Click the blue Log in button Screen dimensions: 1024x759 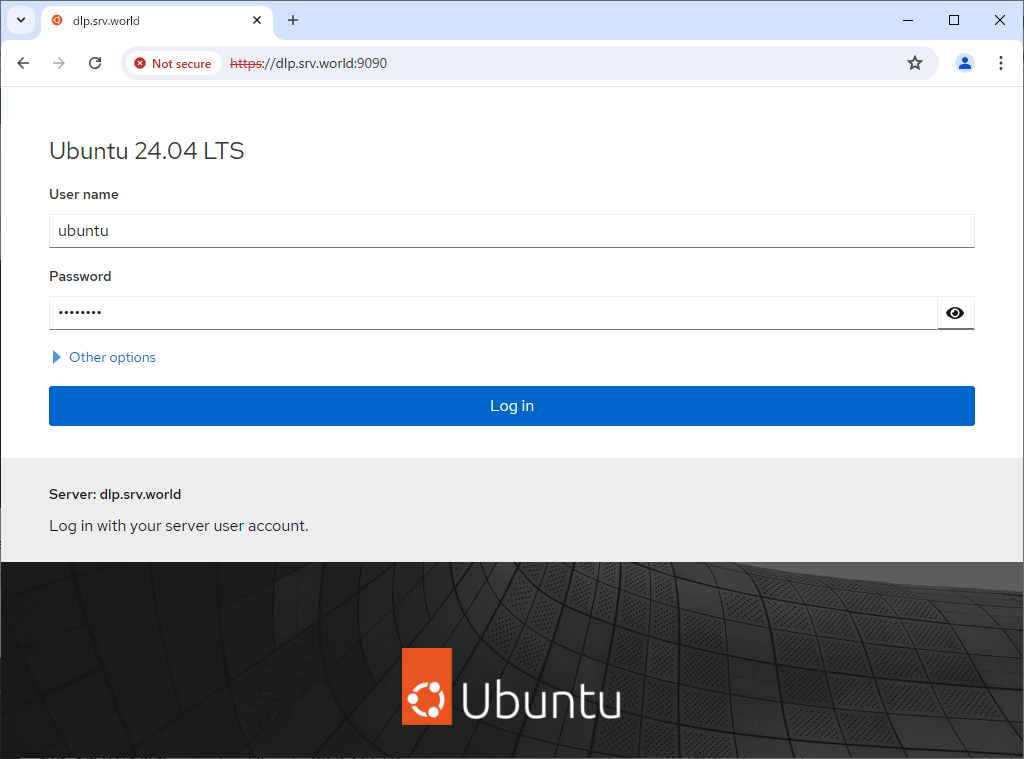click(511, 406)
